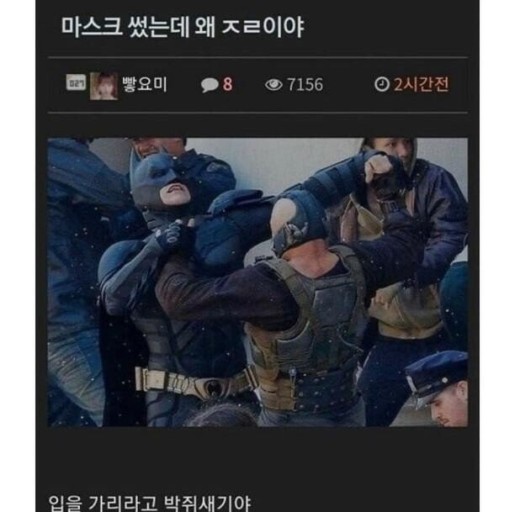The image size is (515, 512).
Task: Click the view count 7156
Action: (305, 85)
